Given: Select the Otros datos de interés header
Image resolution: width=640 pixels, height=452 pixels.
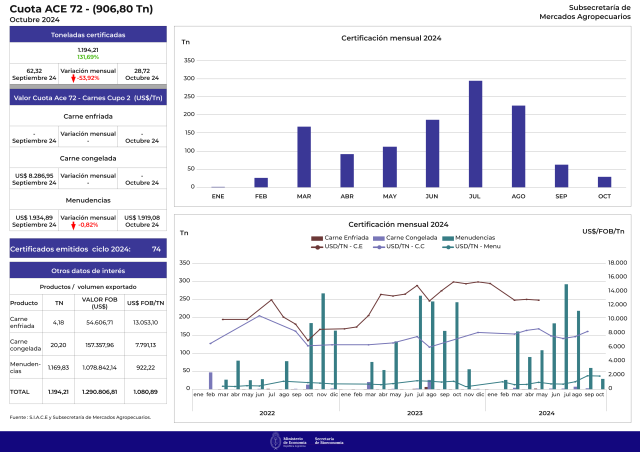Looking at the screenshot, I should (88, 271).
